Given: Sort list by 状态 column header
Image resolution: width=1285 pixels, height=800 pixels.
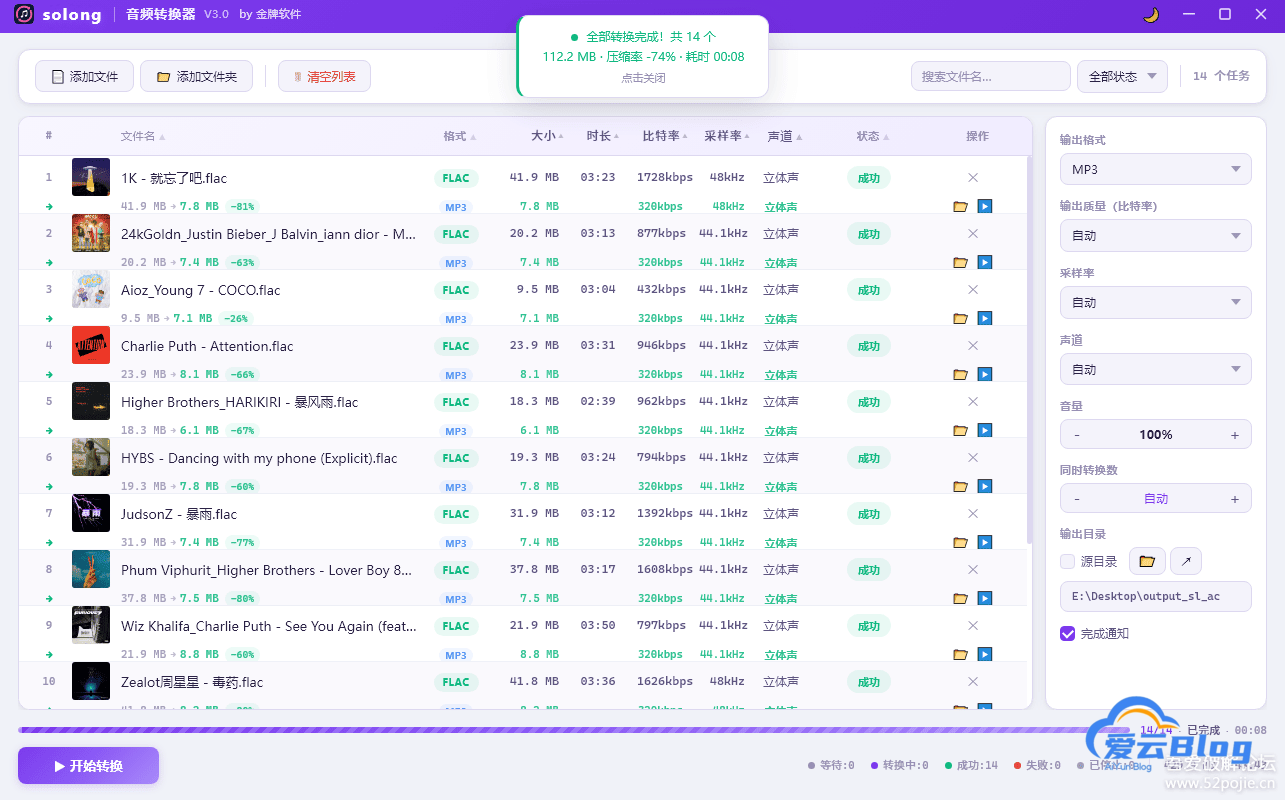Looking at the screenshot, I should (x=873, y=136).
